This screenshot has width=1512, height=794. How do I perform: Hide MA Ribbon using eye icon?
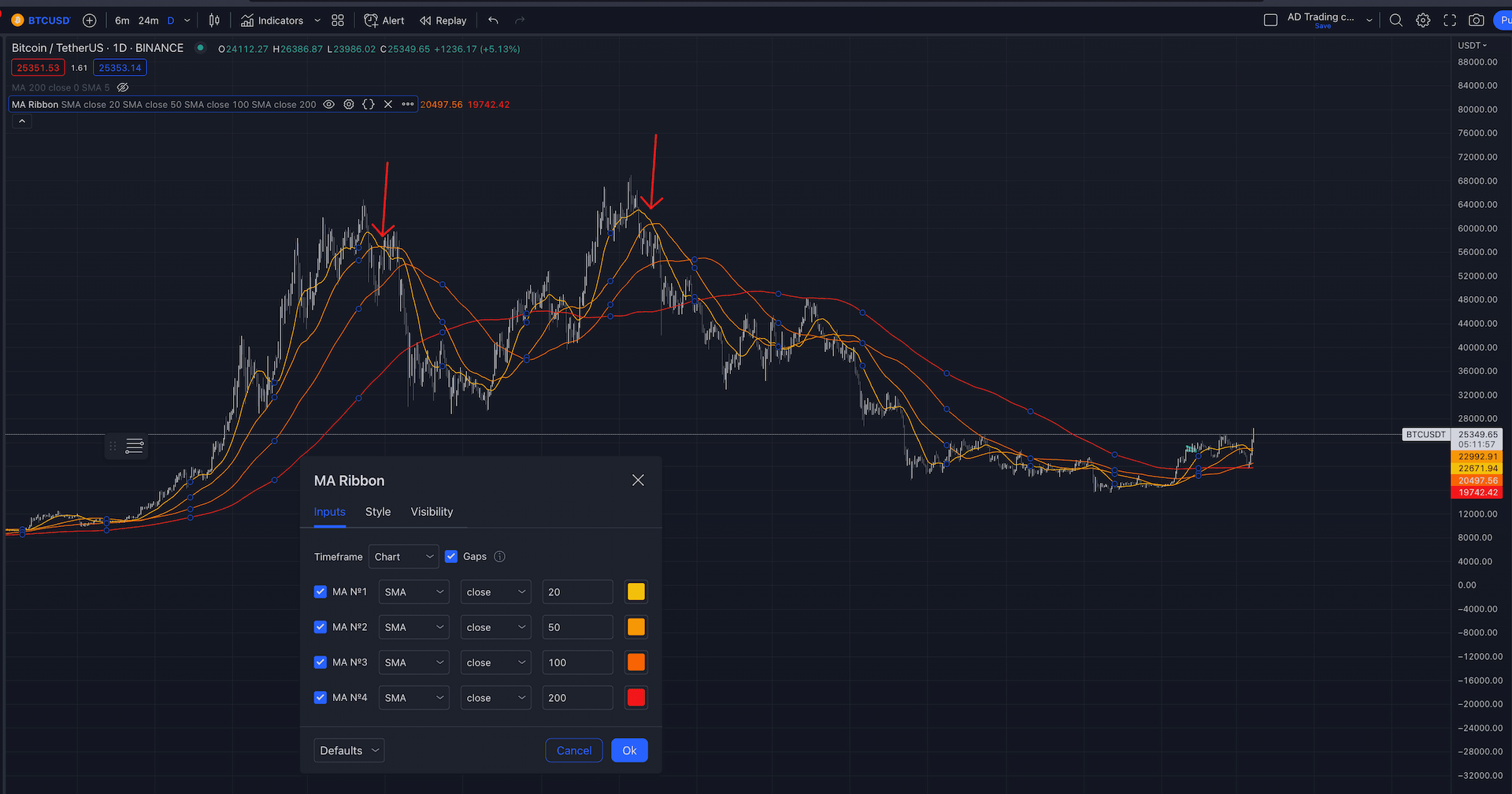tap(329, 104)
